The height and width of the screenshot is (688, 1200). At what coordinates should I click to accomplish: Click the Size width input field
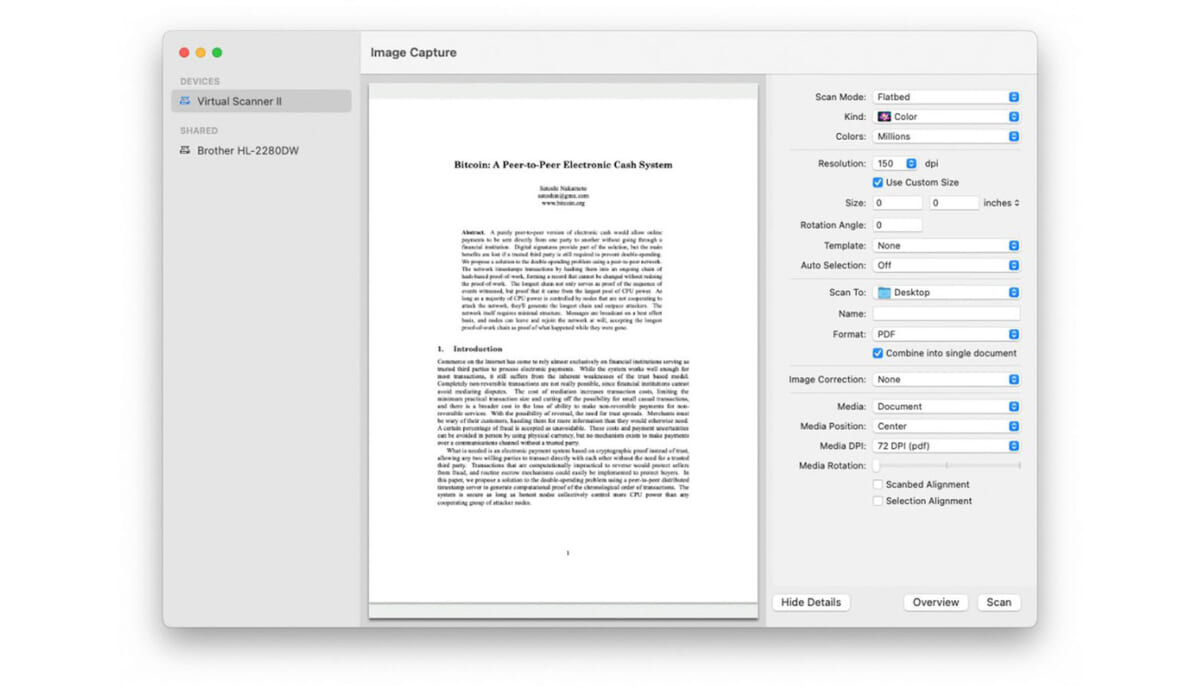pyautogui.click(x=897, y=203)
